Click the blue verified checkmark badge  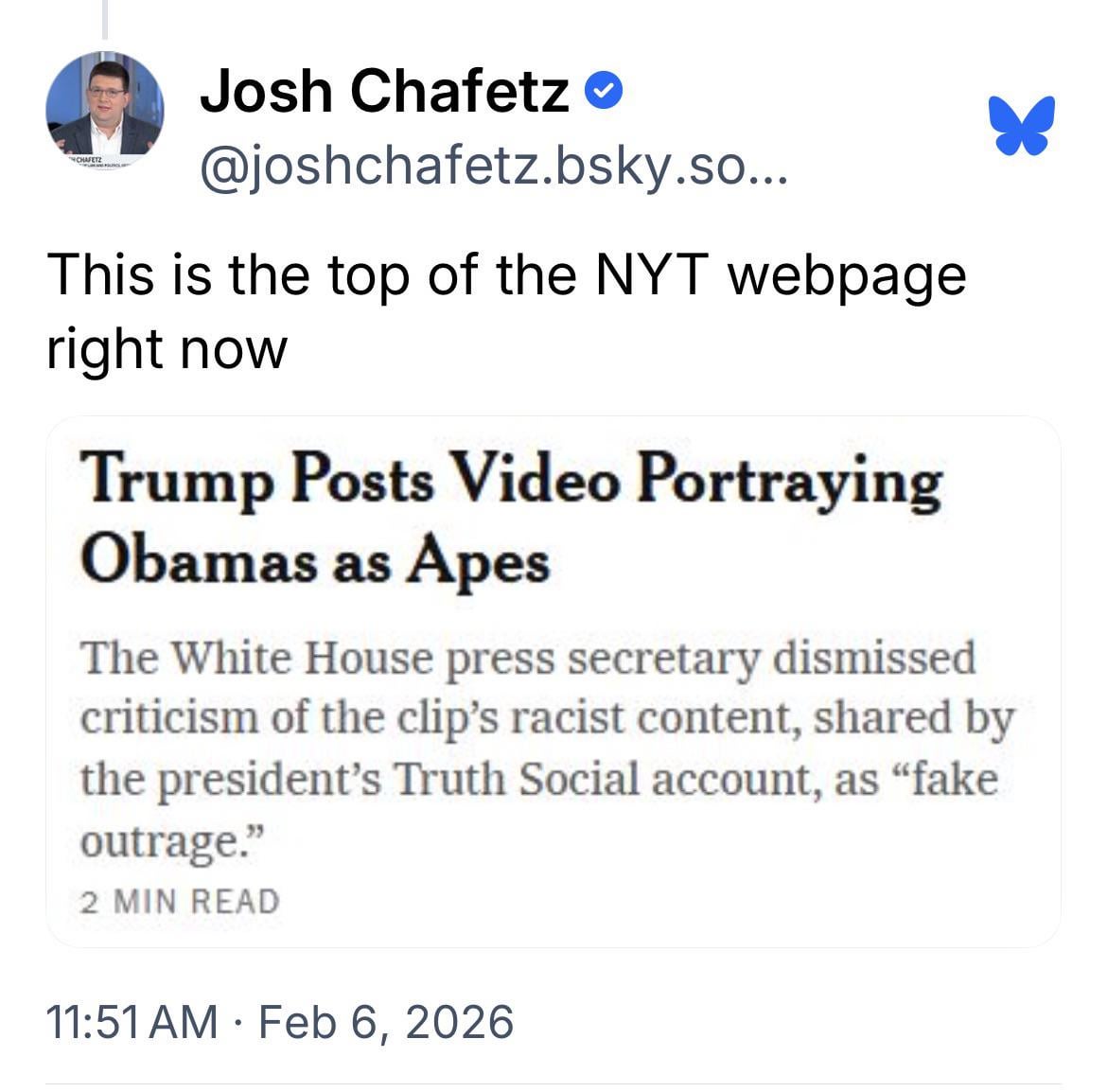click(605, 92)
